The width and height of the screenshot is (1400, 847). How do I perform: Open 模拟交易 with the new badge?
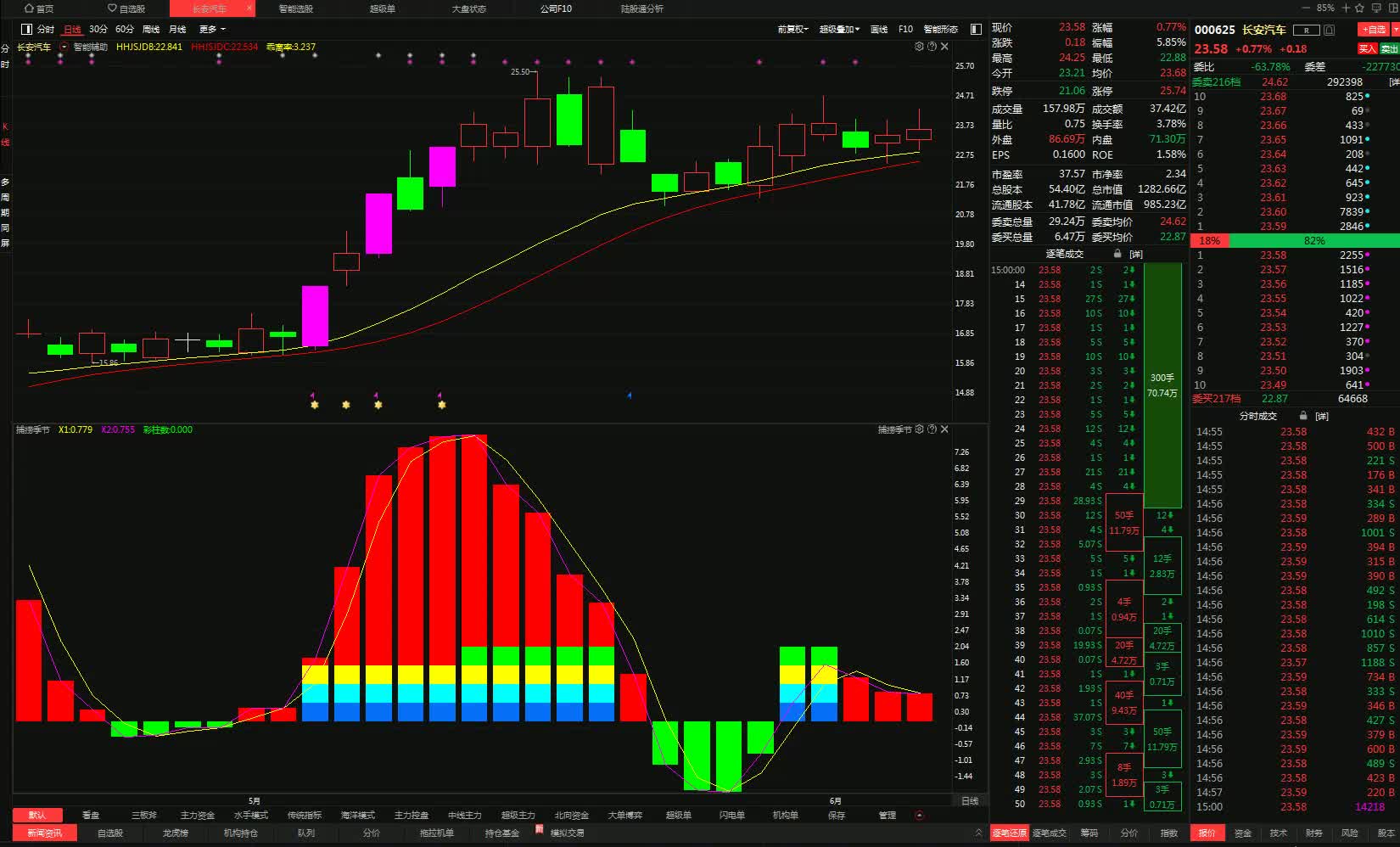pyautogui.click(x=567, y=833)
